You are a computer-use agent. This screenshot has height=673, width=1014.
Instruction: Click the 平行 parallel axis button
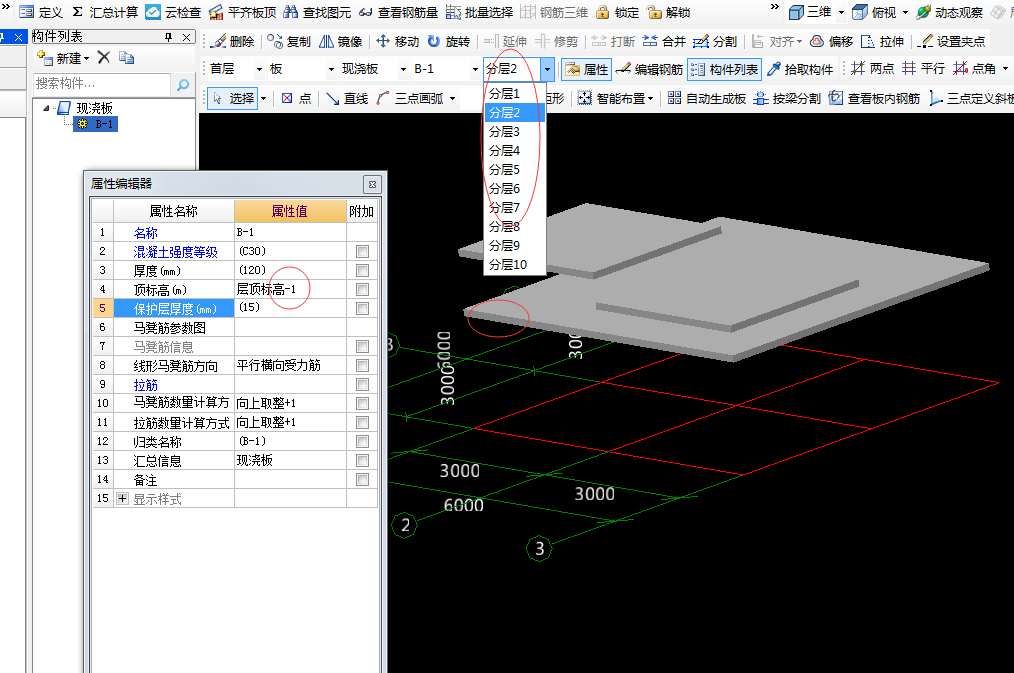923,69
